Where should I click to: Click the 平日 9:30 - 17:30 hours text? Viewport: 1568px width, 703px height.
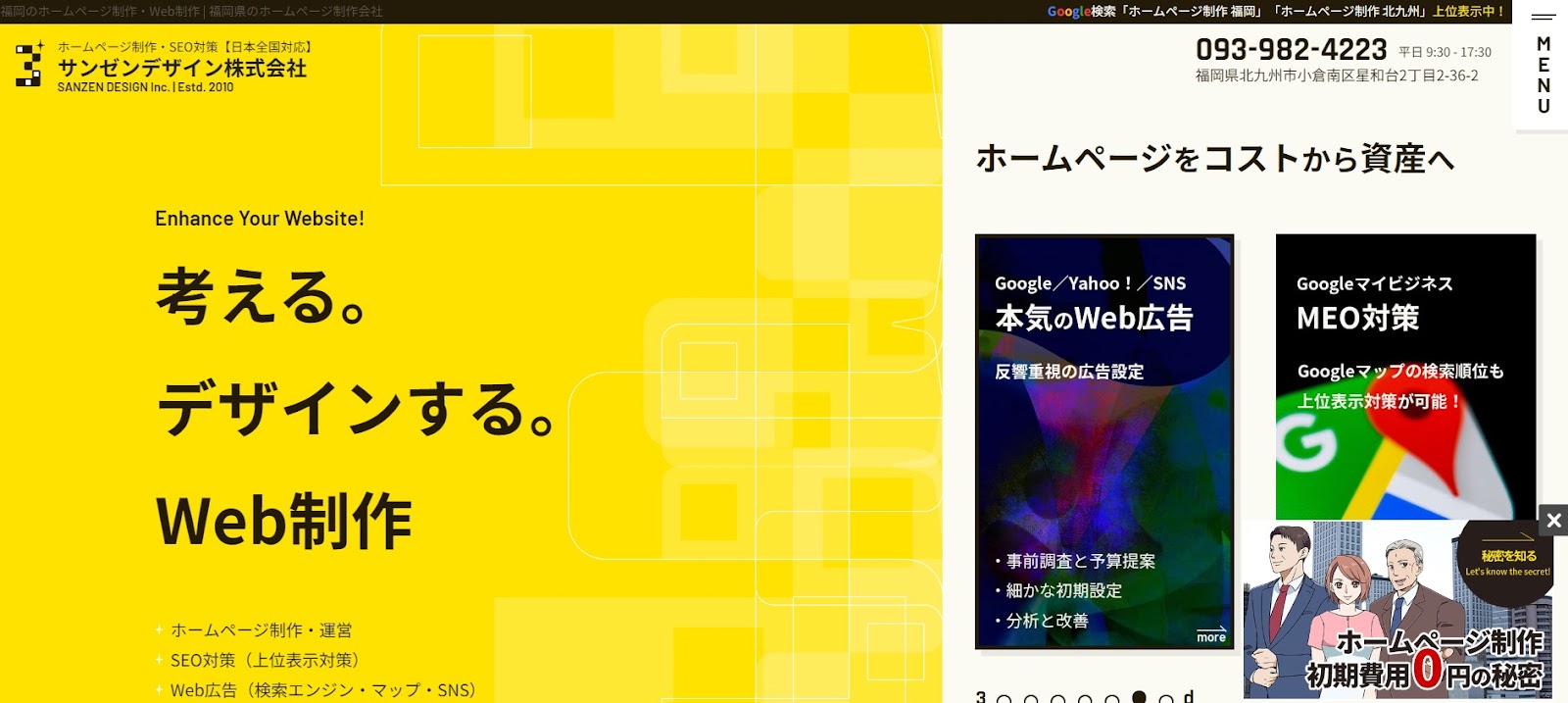[x=1445, y=52]
